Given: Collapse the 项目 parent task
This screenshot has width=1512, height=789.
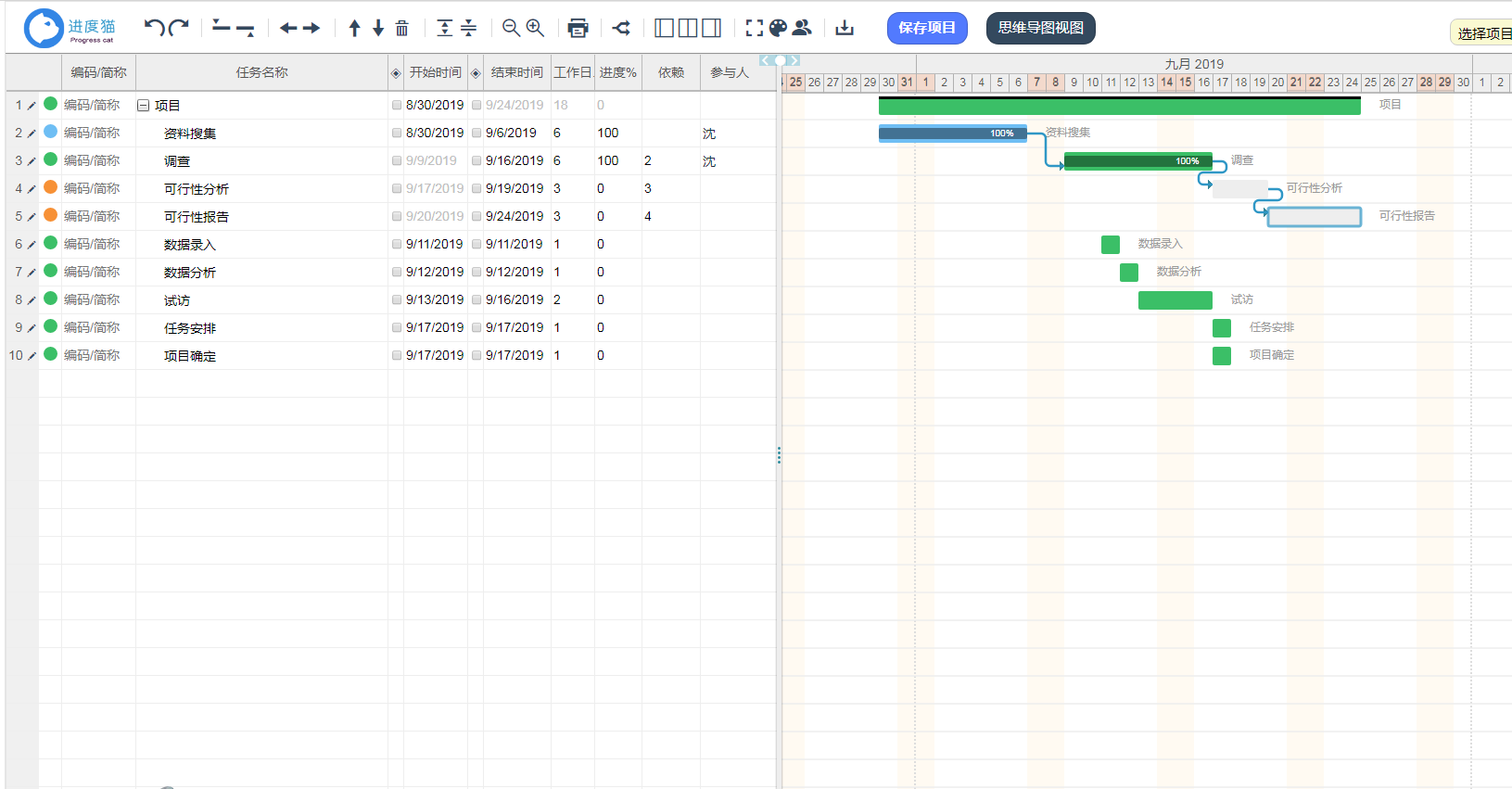Looking at the screenshot, I should pyautogui.click(x=144, y=106).
